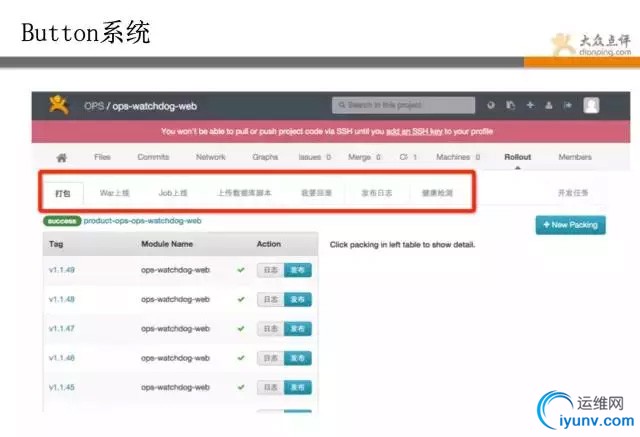Click ops-watchdog-web project title in header

click(x=155, y=106)
